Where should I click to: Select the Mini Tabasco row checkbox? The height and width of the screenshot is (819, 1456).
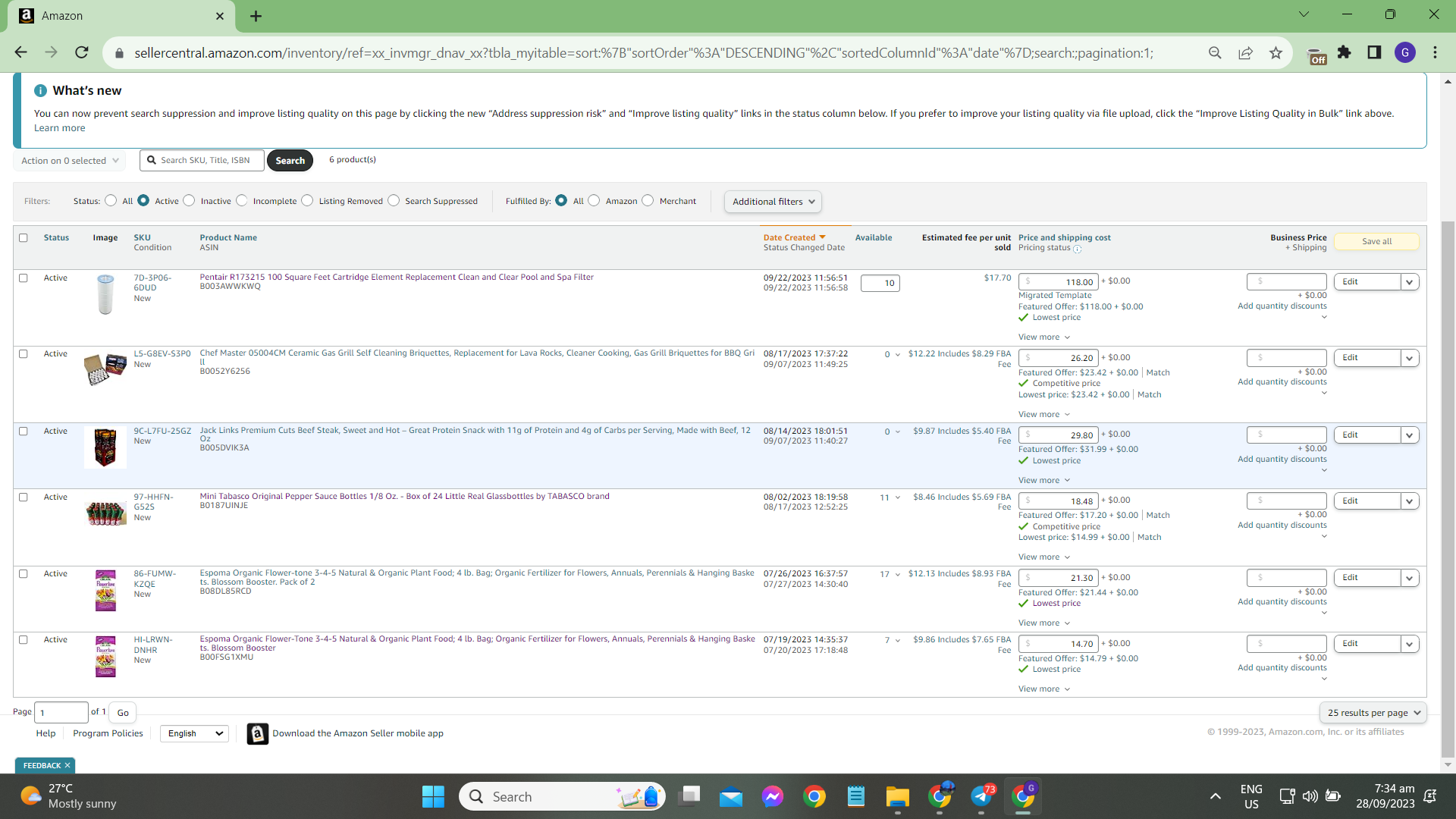[x=24, y=497]
